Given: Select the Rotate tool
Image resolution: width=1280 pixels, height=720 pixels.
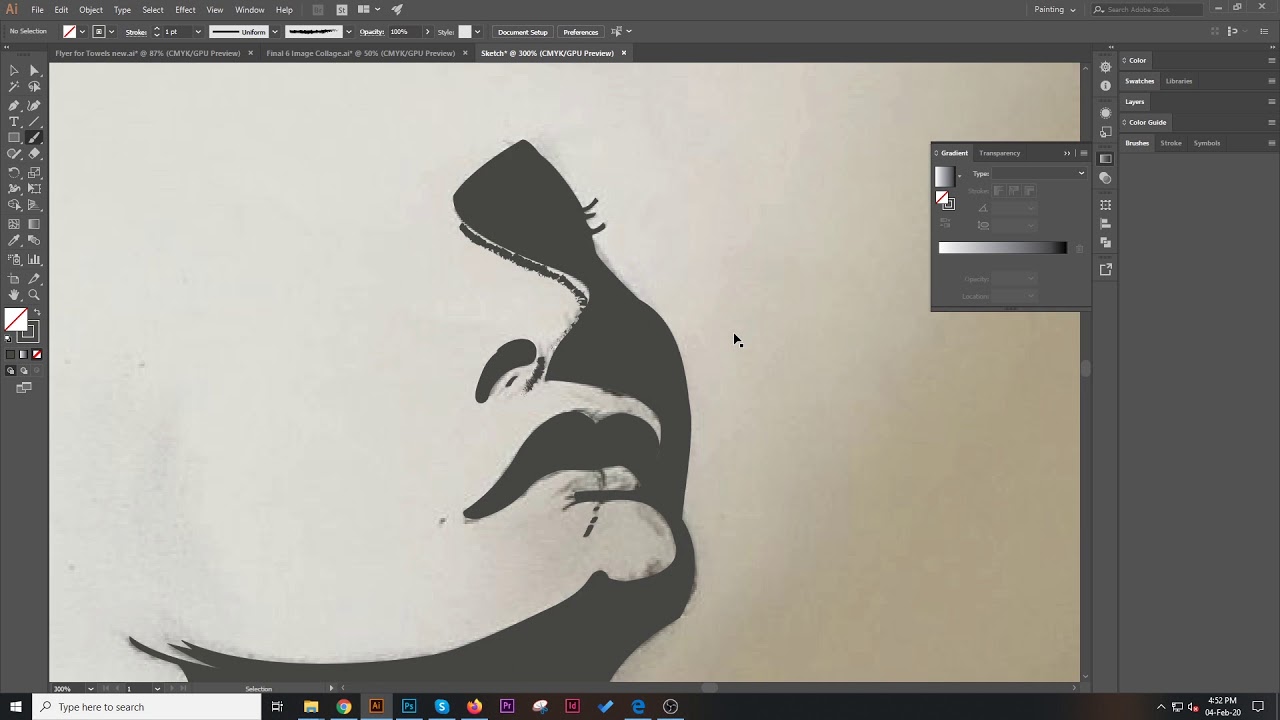Looking at the screenshot, I should coord(14,173).
